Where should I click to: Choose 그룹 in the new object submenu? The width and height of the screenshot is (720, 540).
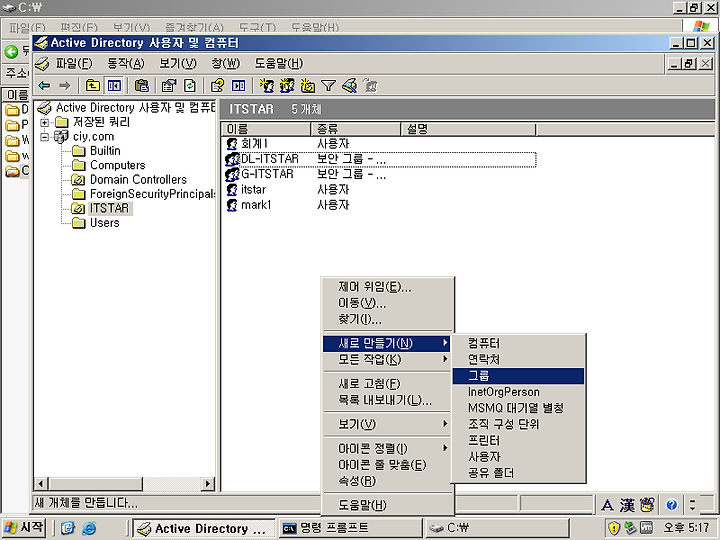tap(518, 376)
